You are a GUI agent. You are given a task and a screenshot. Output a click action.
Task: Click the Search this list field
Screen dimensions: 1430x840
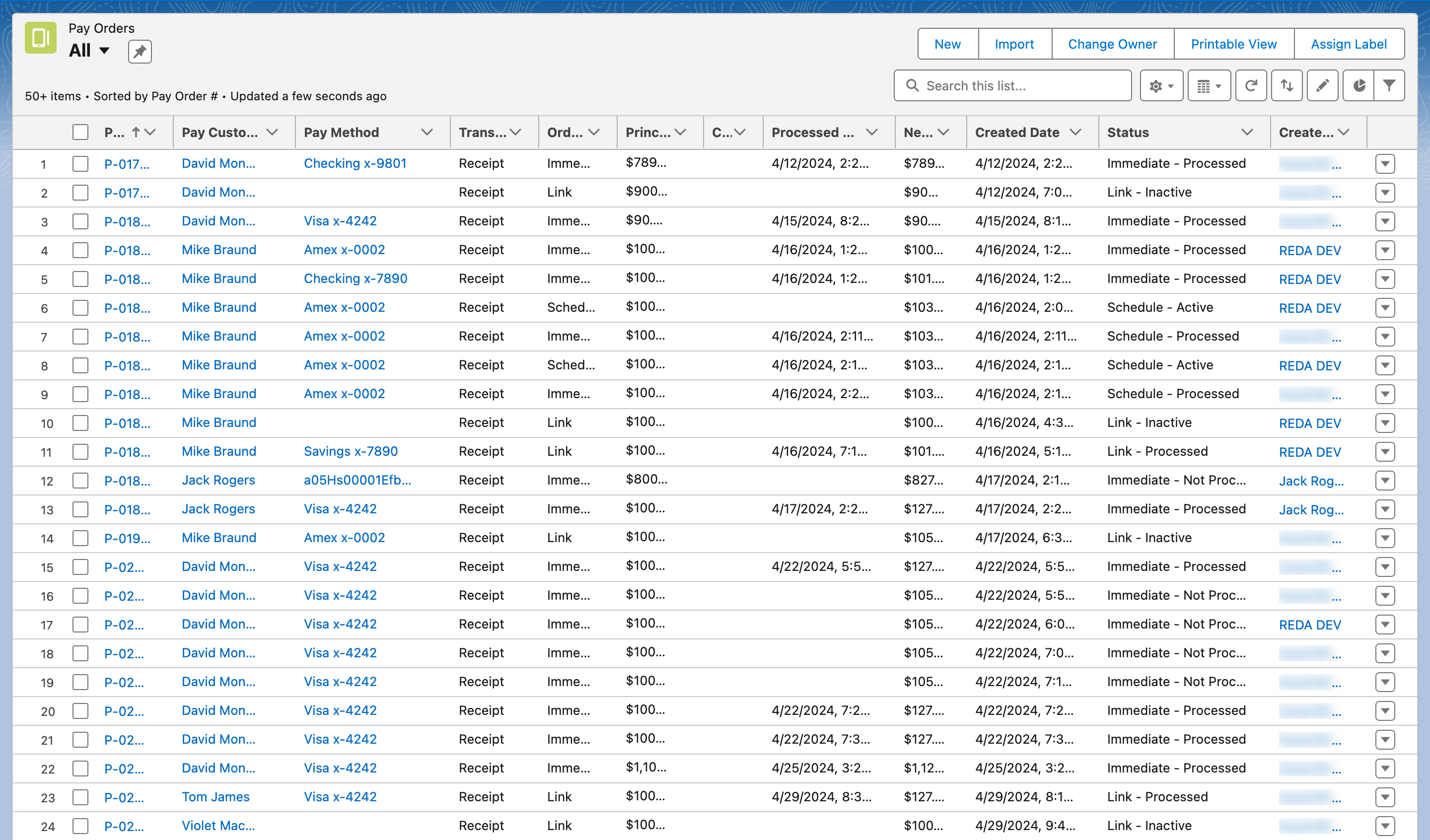(1012, 86)
